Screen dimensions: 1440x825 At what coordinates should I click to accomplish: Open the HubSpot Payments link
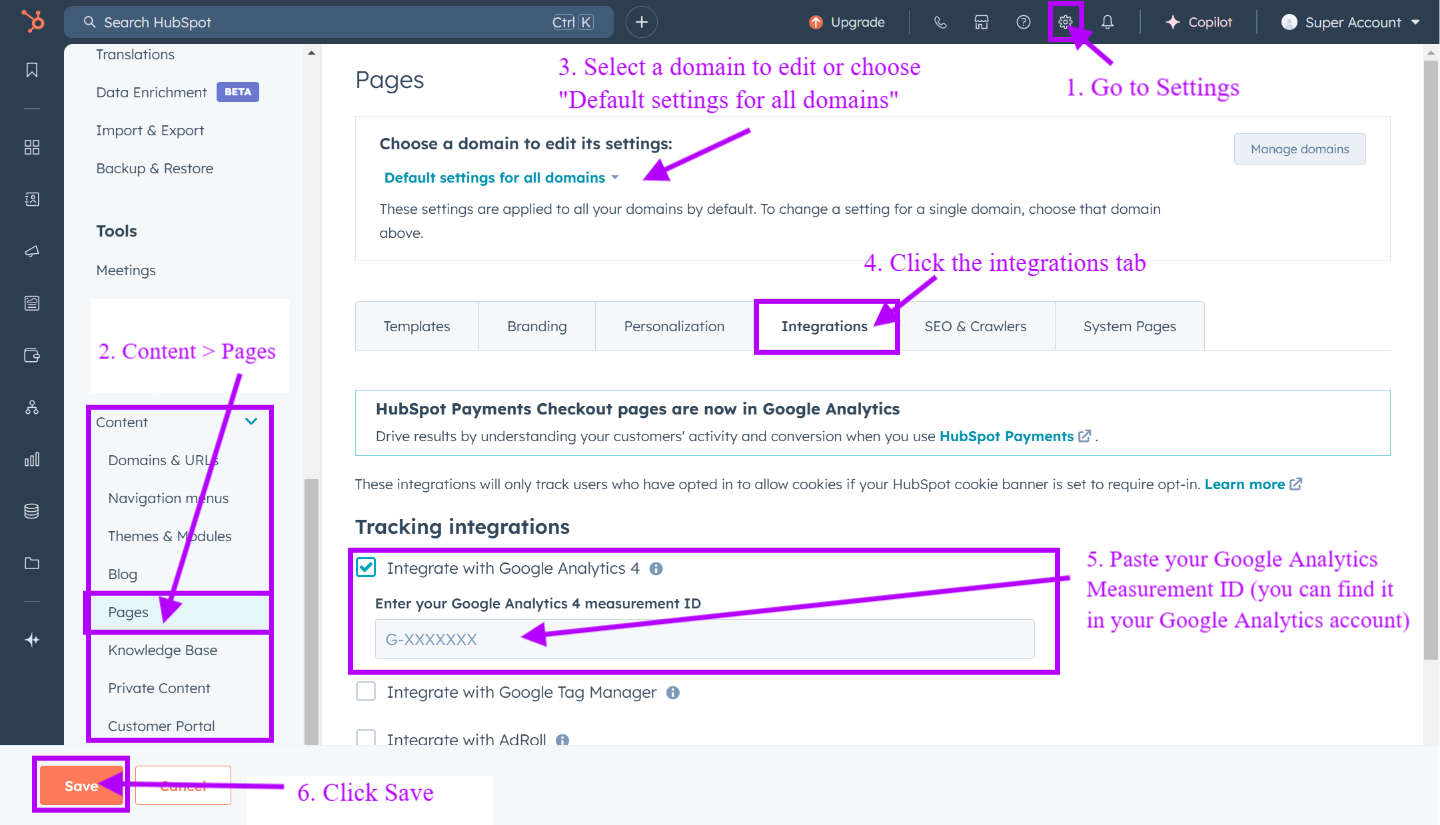(x=1015, y=436)
